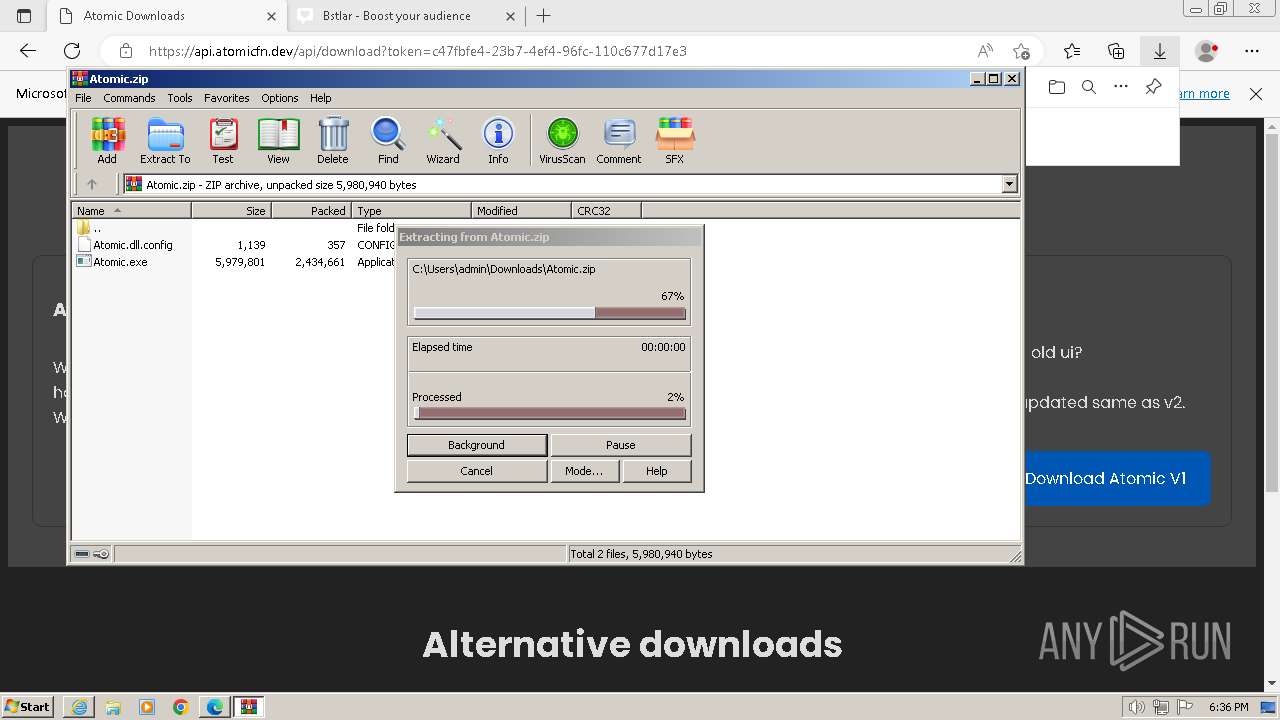Refresh the browser page

pyautogui.click(x=72, y=51)
